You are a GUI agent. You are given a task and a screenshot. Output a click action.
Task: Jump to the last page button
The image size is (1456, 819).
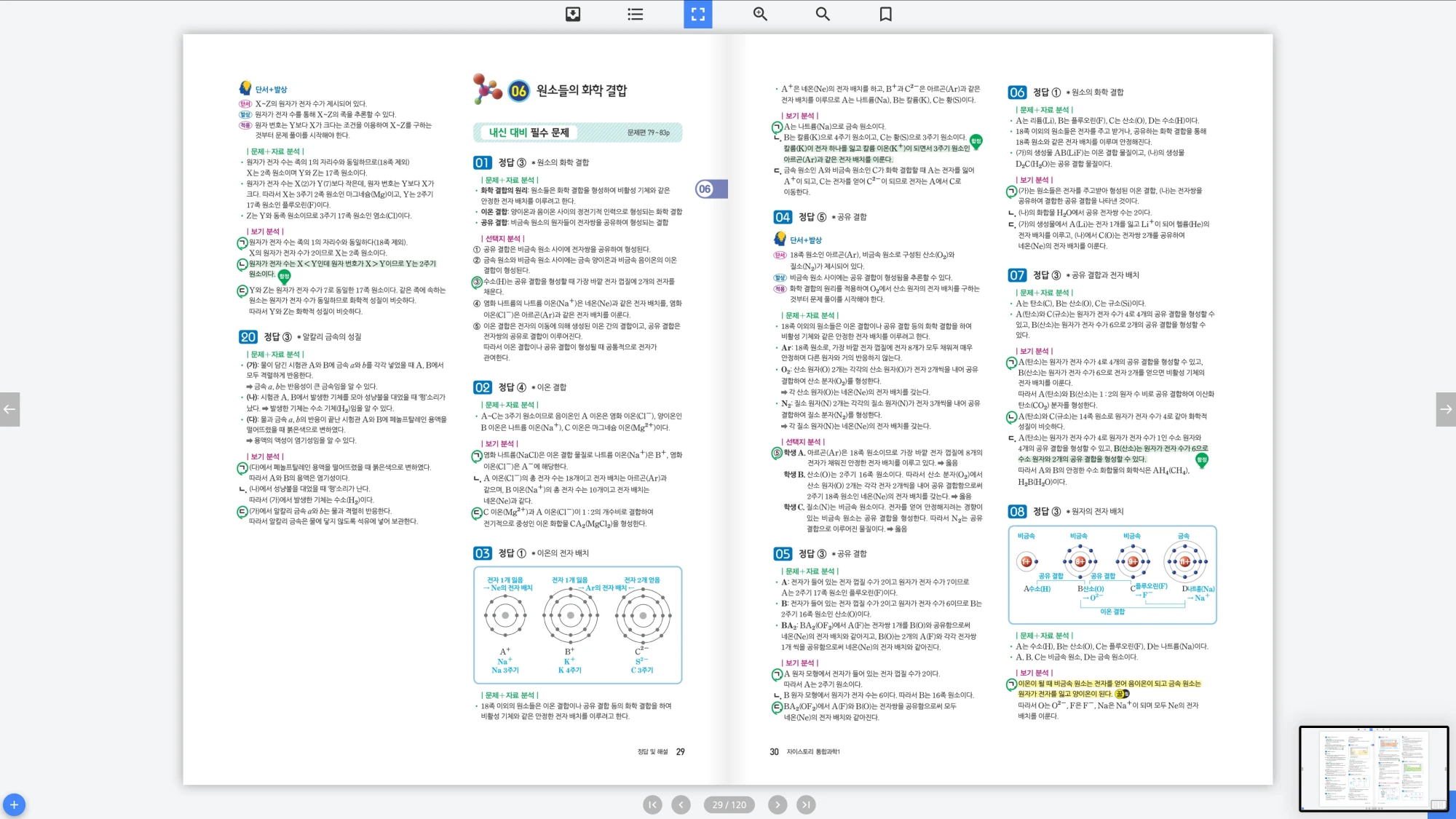[x=806, y=804]
